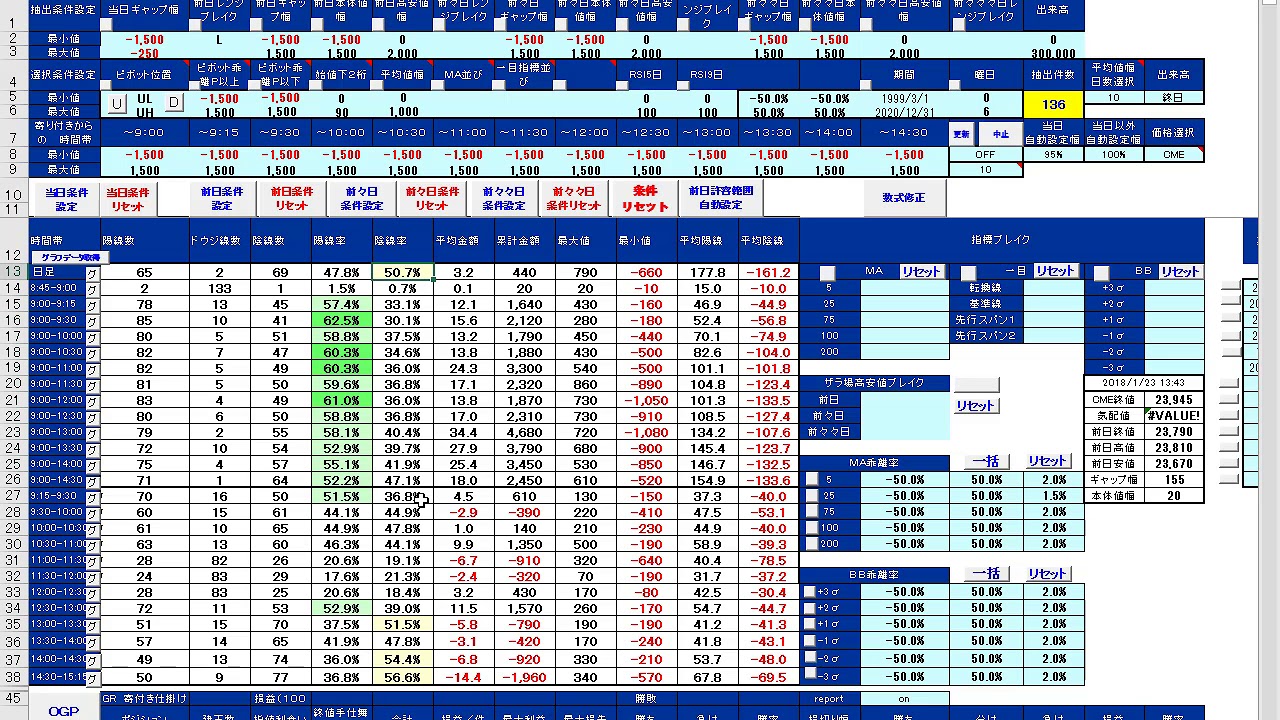Screen dimensions: 1280x720
Task: Select the 期間 start date 1999/3/1
Action: 904,99
